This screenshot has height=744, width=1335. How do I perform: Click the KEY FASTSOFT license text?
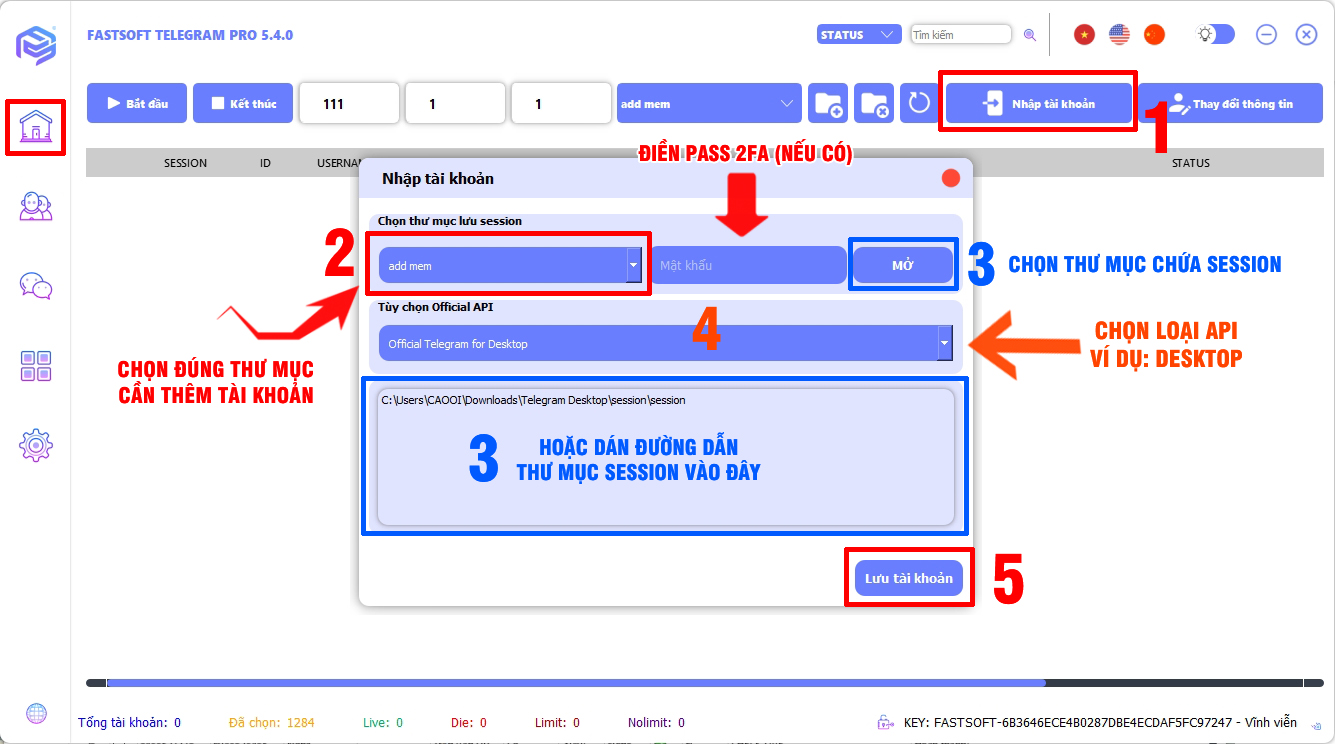click(1100, 722)
